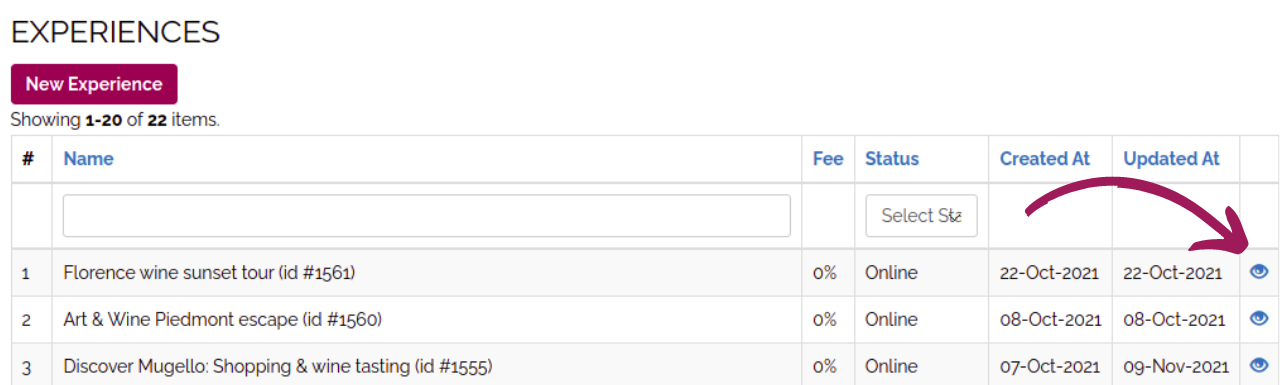Click the 08-Oct-2021 updated date cell

click(x=1174, y=320)
